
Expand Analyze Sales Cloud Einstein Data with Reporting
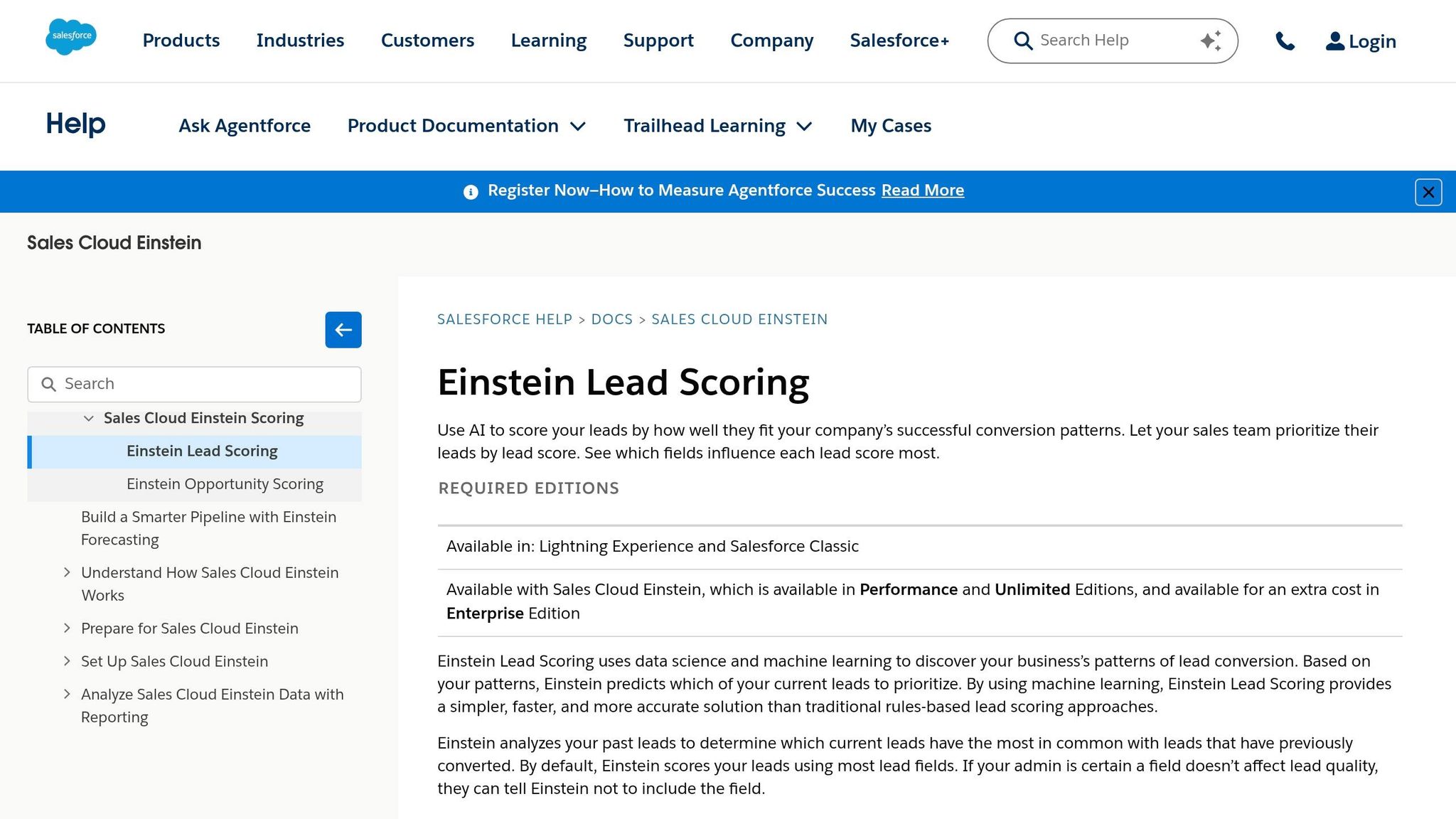pos(67,694)
